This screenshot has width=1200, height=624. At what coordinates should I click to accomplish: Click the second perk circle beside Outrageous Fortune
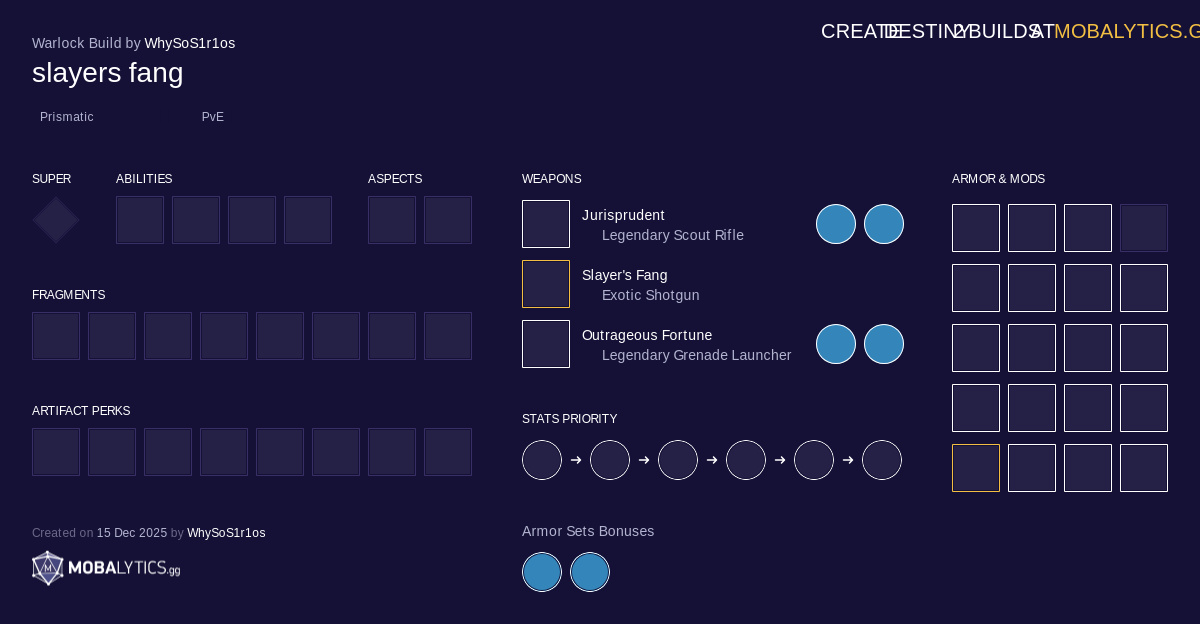point(884,344)
